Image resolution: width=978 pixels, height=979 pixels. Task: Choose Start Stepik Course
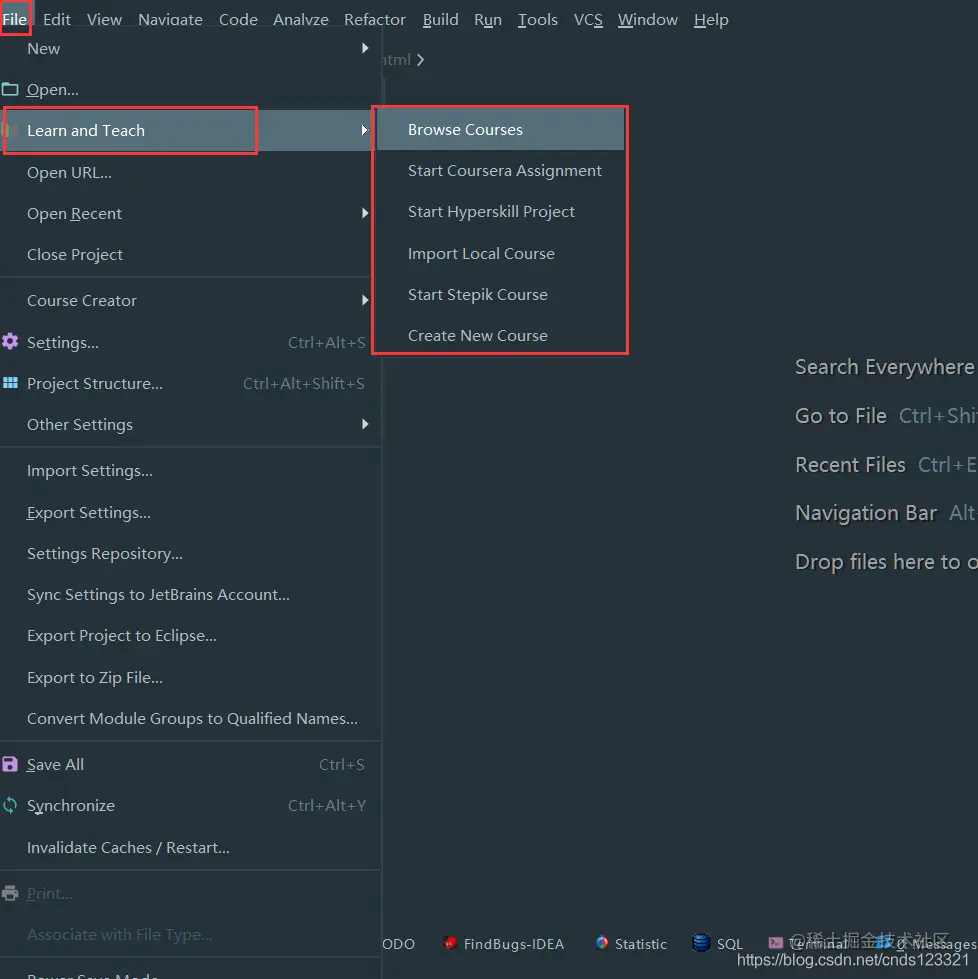[500, 295]
